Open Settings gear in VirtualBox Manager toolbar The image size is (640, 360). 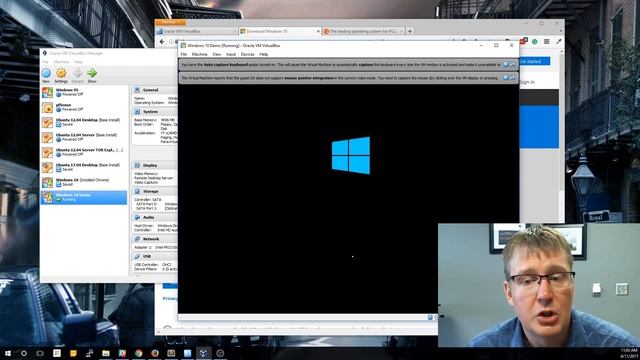[61, 73]
